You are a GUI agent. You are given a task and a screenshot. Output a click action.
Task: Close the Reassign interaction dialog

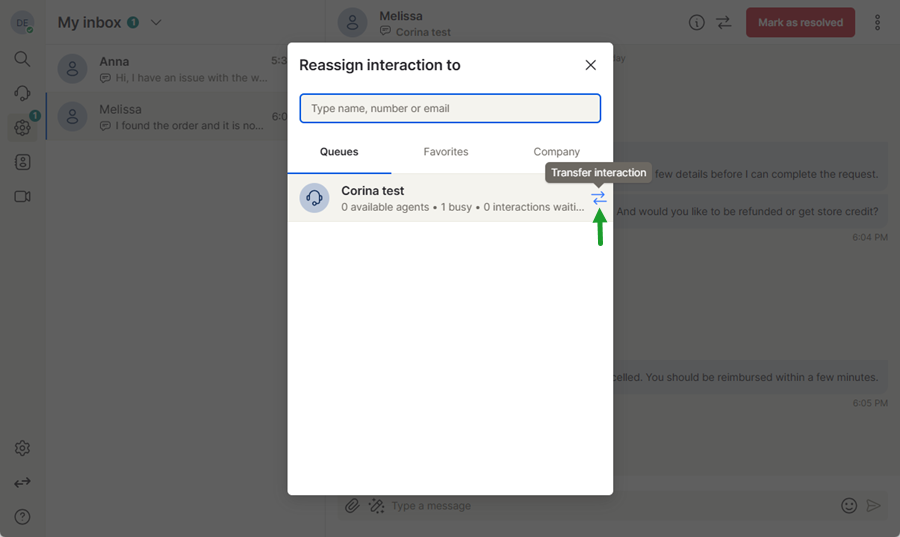click(x=590, y=65)
